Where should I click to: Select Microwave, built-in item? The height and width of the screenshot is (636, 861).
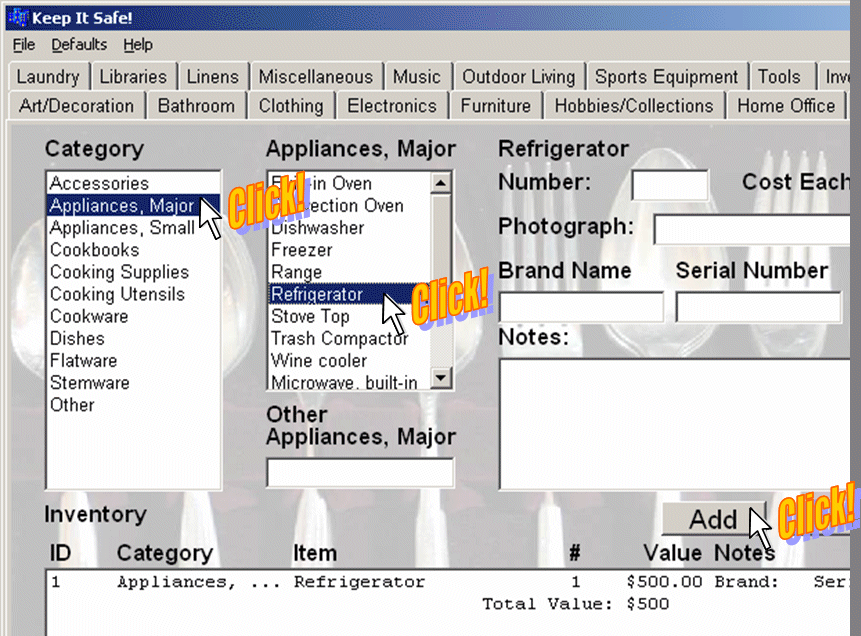tap(349, 382)
